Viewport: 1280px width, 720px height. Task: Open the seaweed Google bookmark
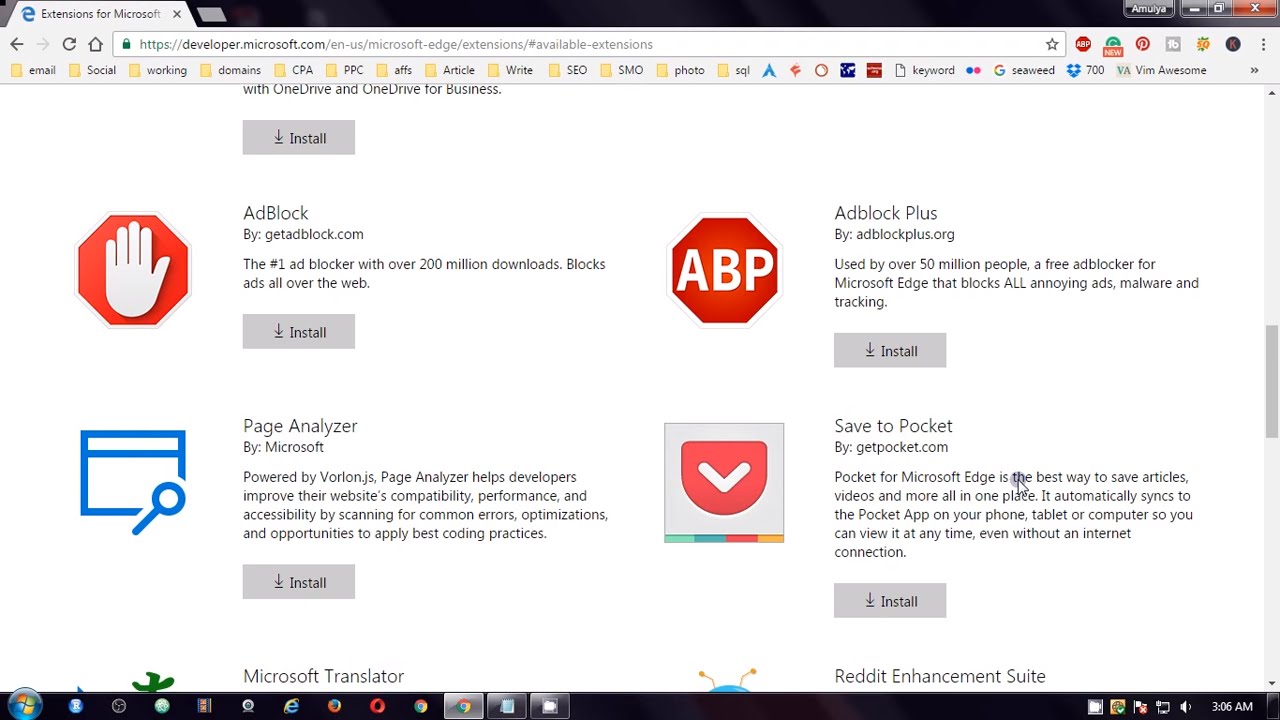(x=1023, y=70)
